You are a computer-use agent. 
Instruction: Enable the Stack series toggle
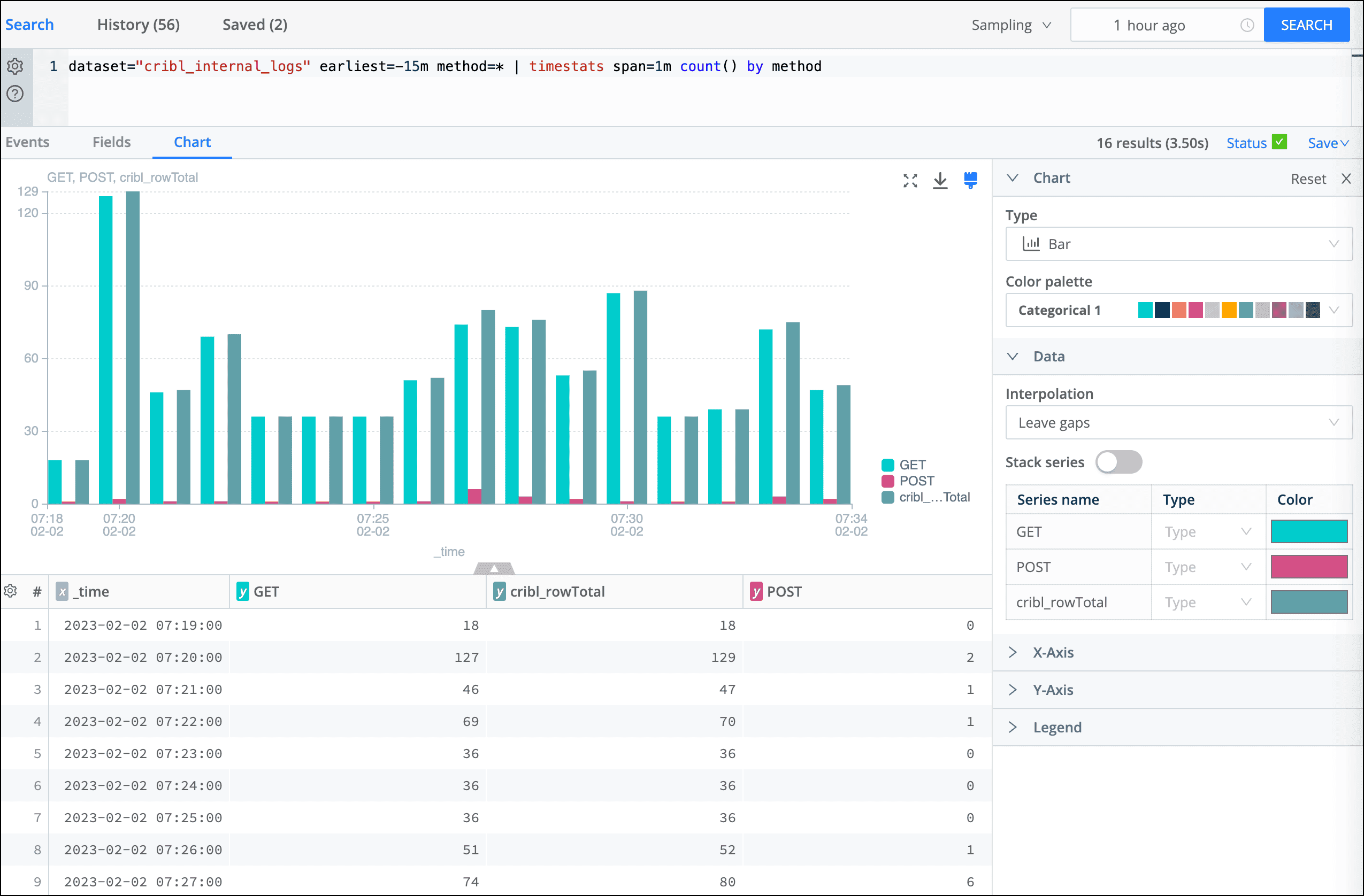[x=1118, y=462]
